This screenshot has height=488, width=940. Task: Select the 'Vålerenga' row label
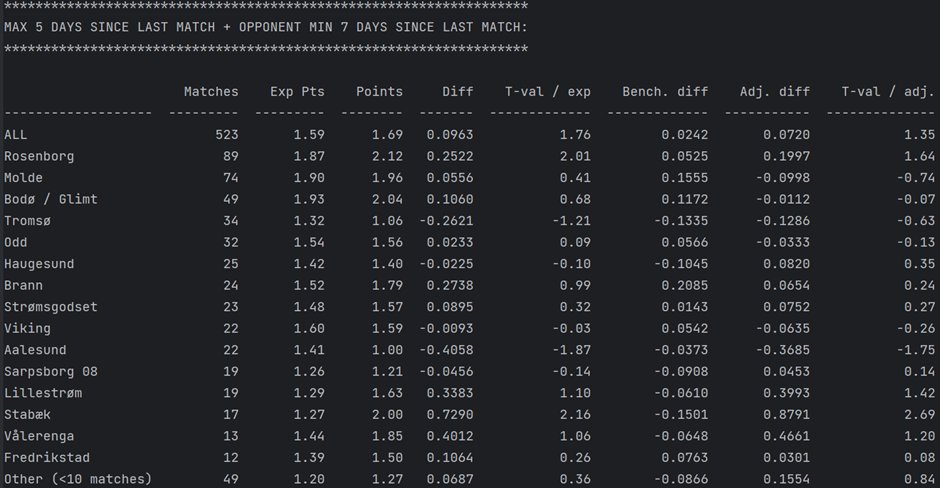coord(39,437)
